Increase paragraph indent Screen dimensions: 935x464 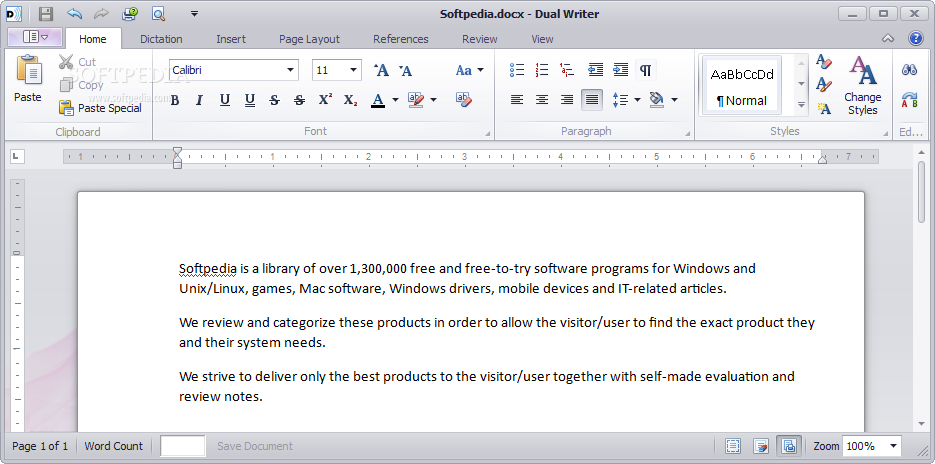[x=621, y=70]
